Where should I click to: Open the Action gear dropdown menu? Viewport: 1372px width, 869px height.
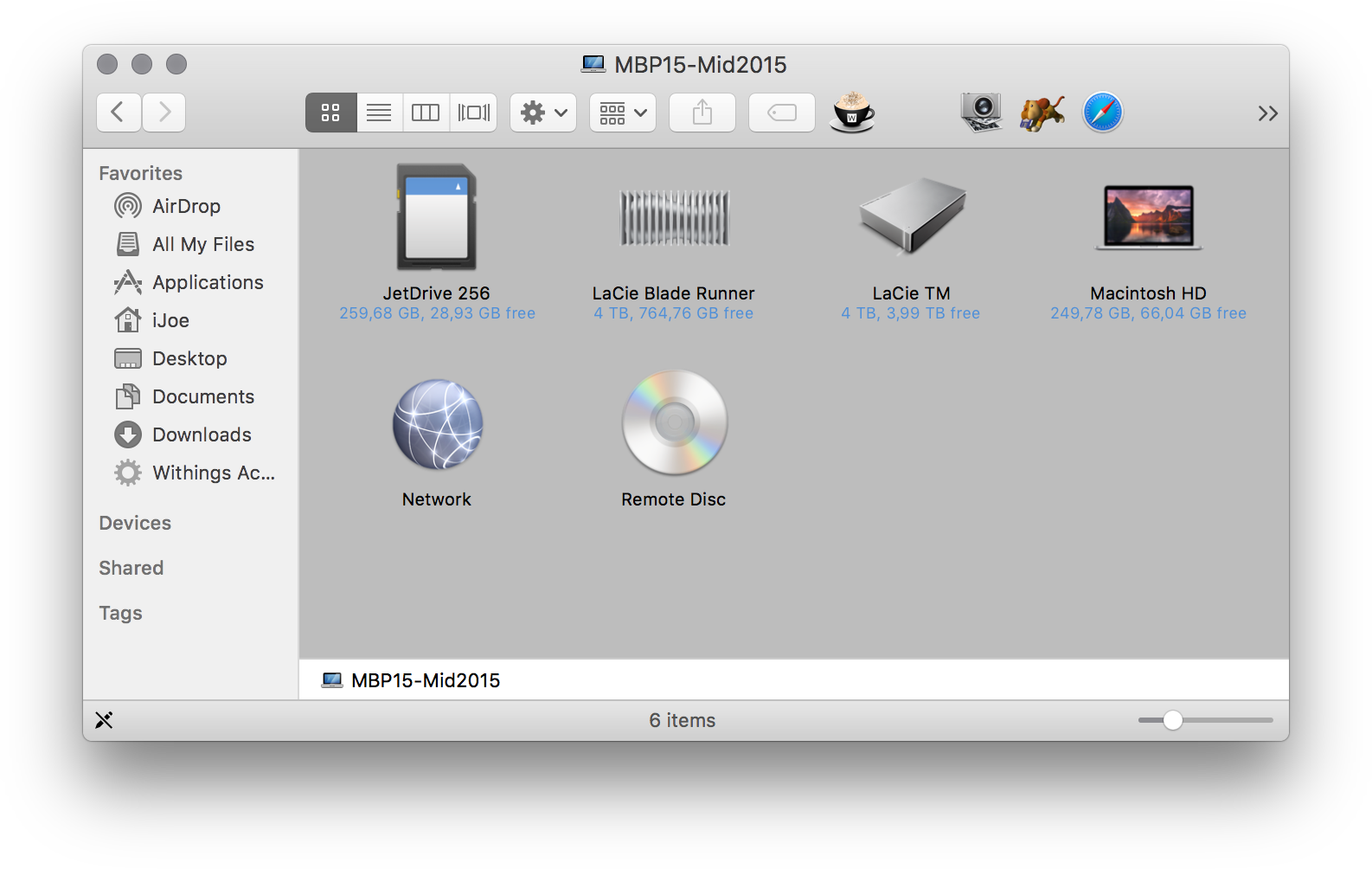543,113
